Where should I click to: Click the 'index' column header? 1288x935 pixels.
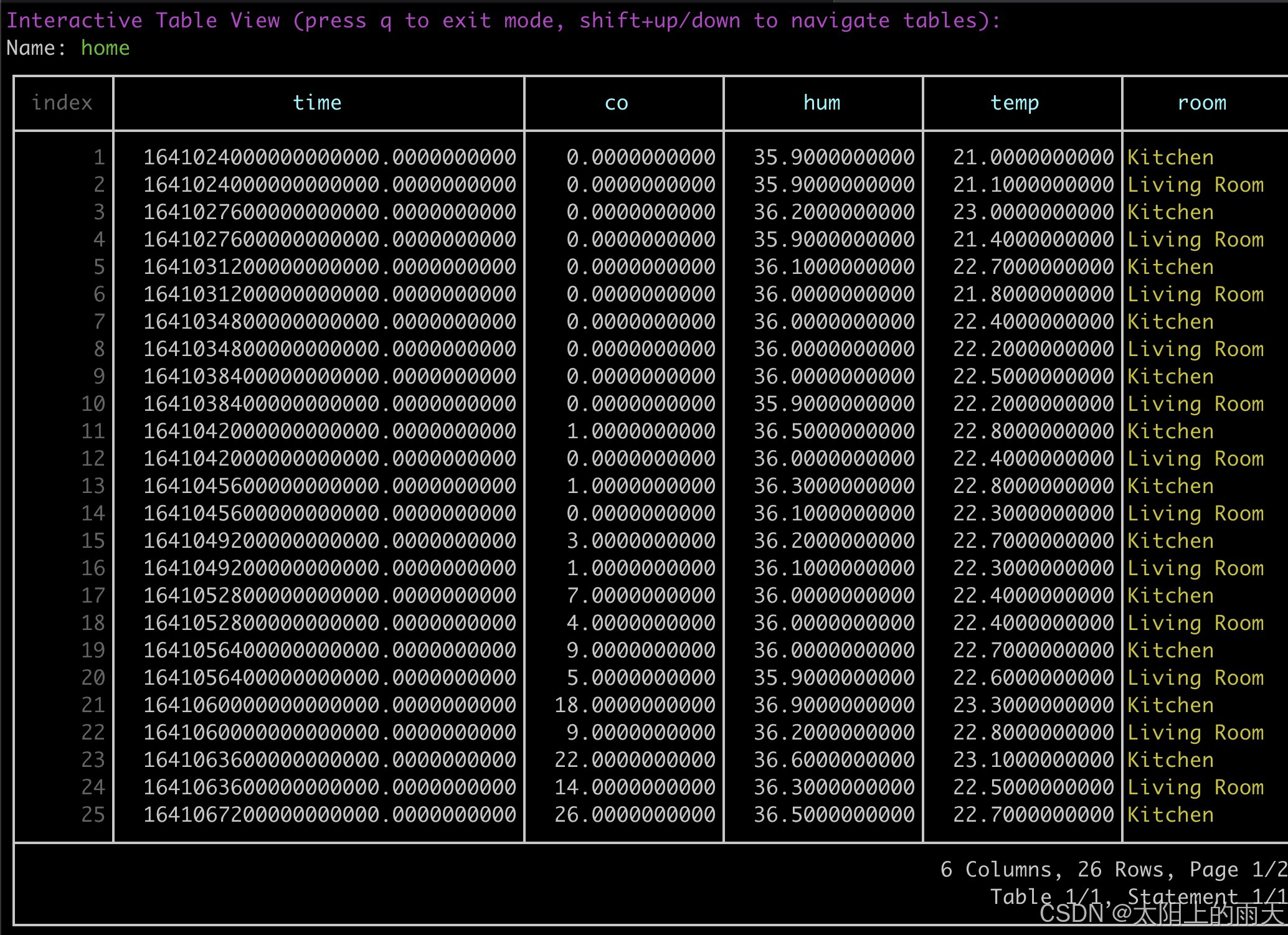click(62, 103)
